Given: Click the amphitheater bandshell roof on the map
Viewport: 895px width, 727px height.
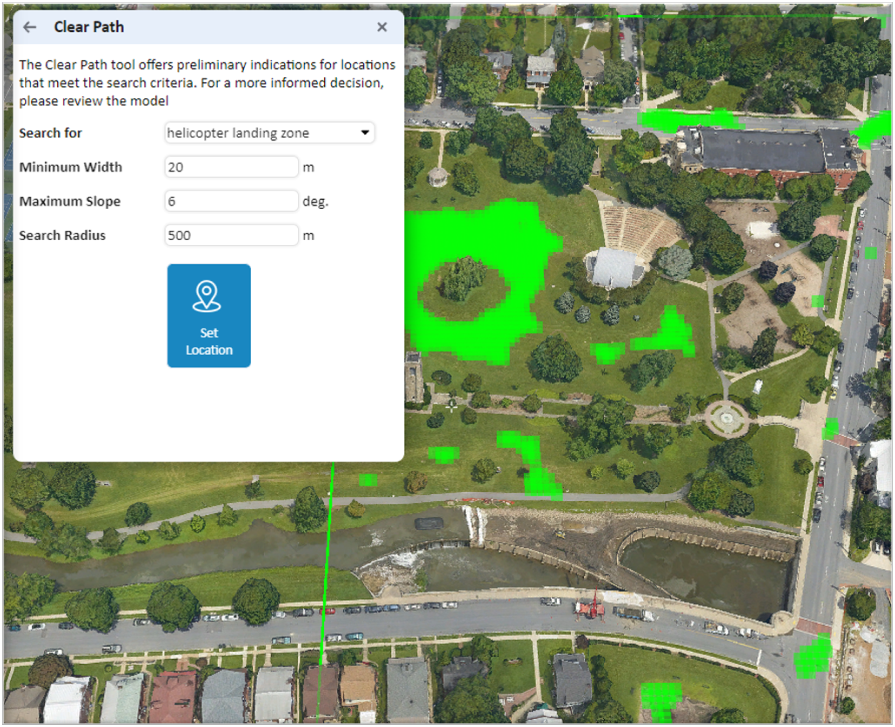Looking at the screenshot, I should [614, 268].
